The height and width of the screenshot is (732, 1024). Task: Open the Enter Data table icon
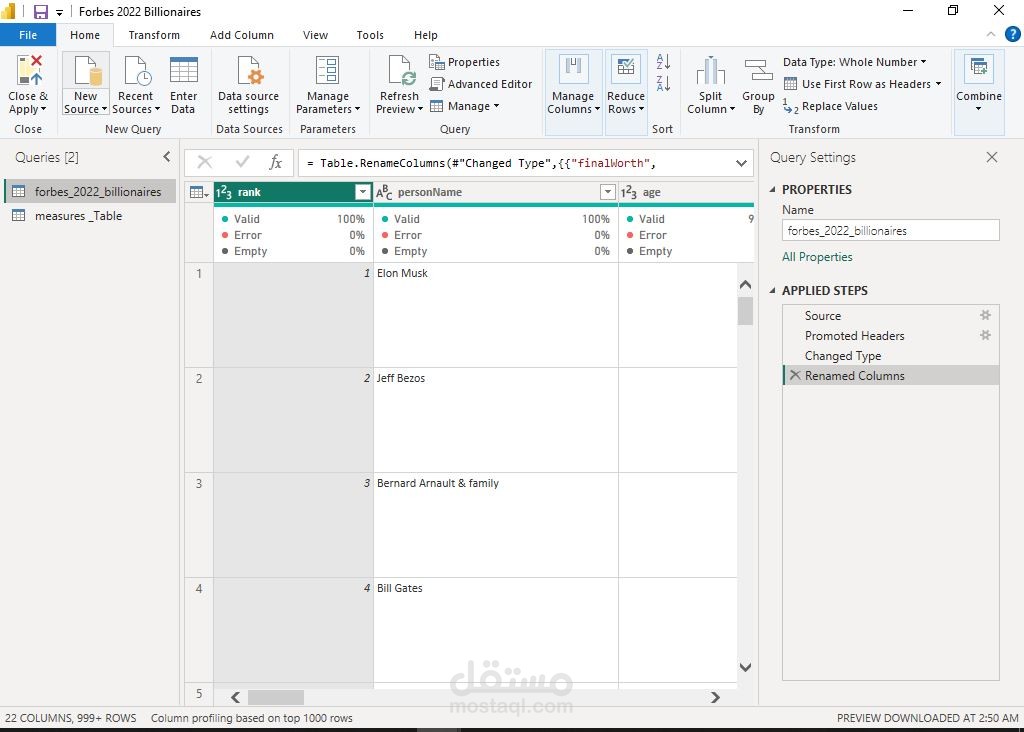184,71
